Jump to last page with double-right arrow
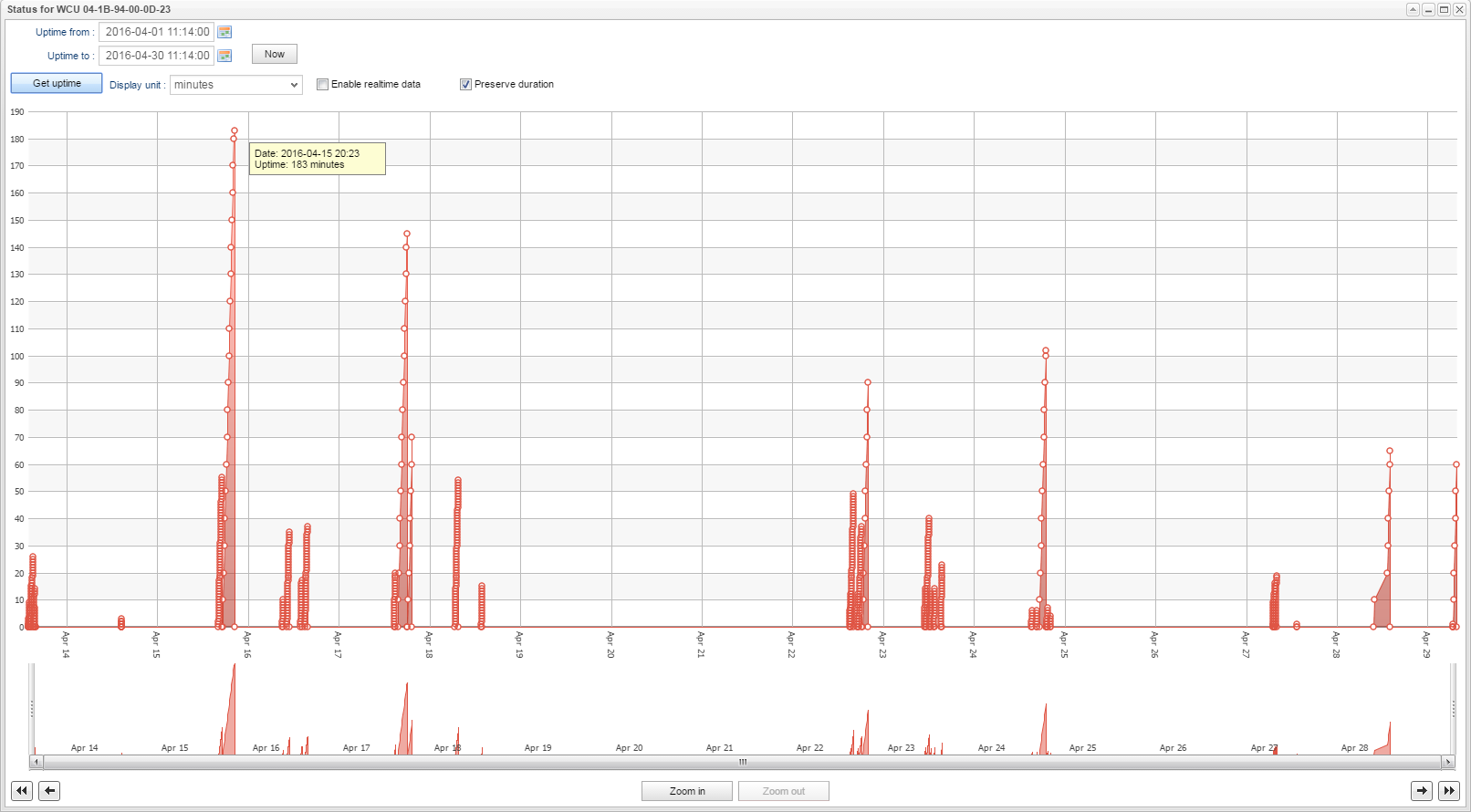This screenshot has height=812, width=1471. [x=1449, y=791]
